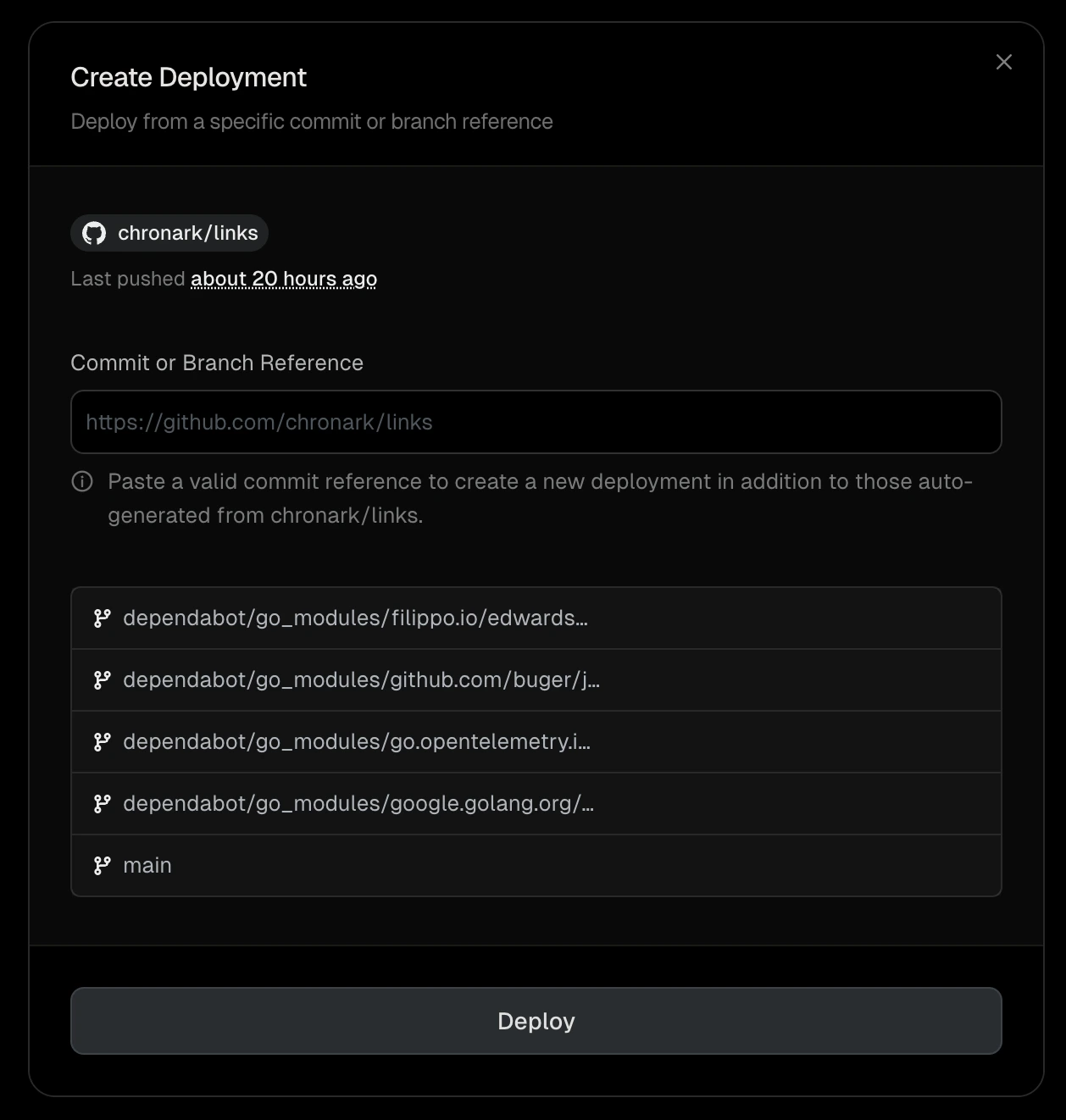Click the placeholder URL in the reference input
Screen dimensions: 1066x1120
[258, 421]
